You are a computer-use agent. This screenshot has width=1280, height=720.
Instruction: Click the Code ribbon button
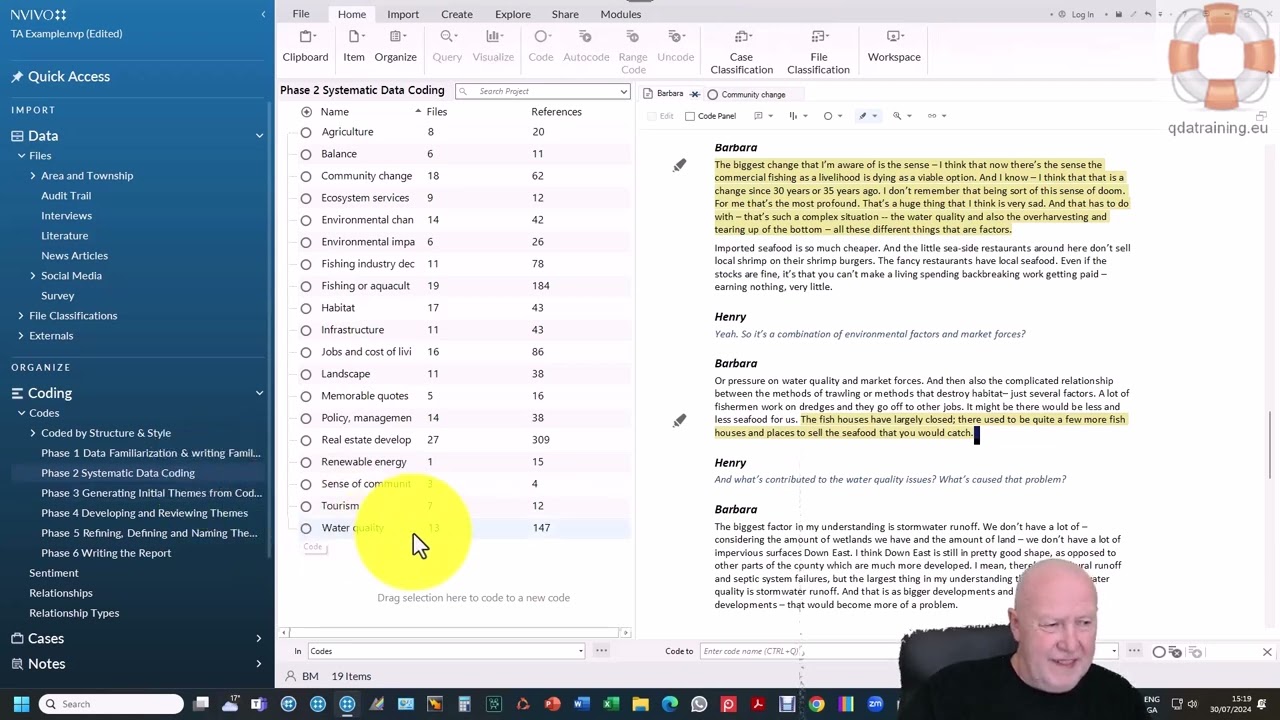[541, 47]
